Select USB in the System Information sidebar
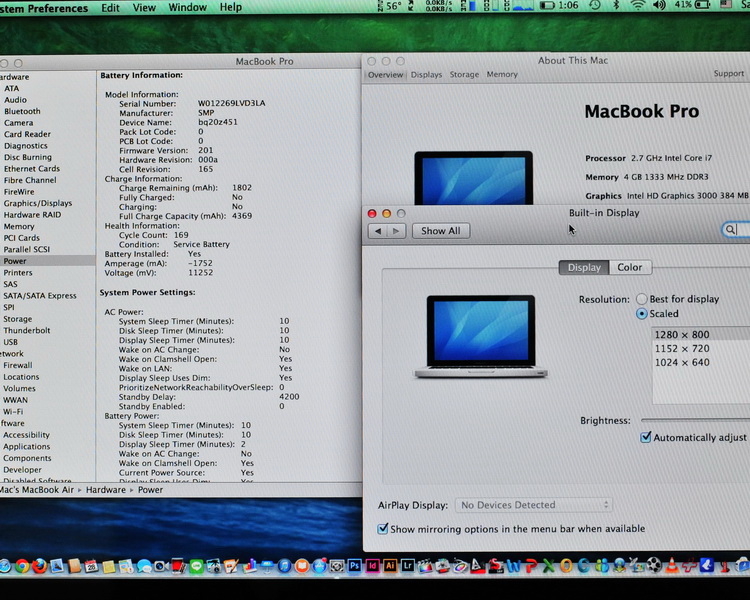750x600 pixels. click(x=10, y=342)
